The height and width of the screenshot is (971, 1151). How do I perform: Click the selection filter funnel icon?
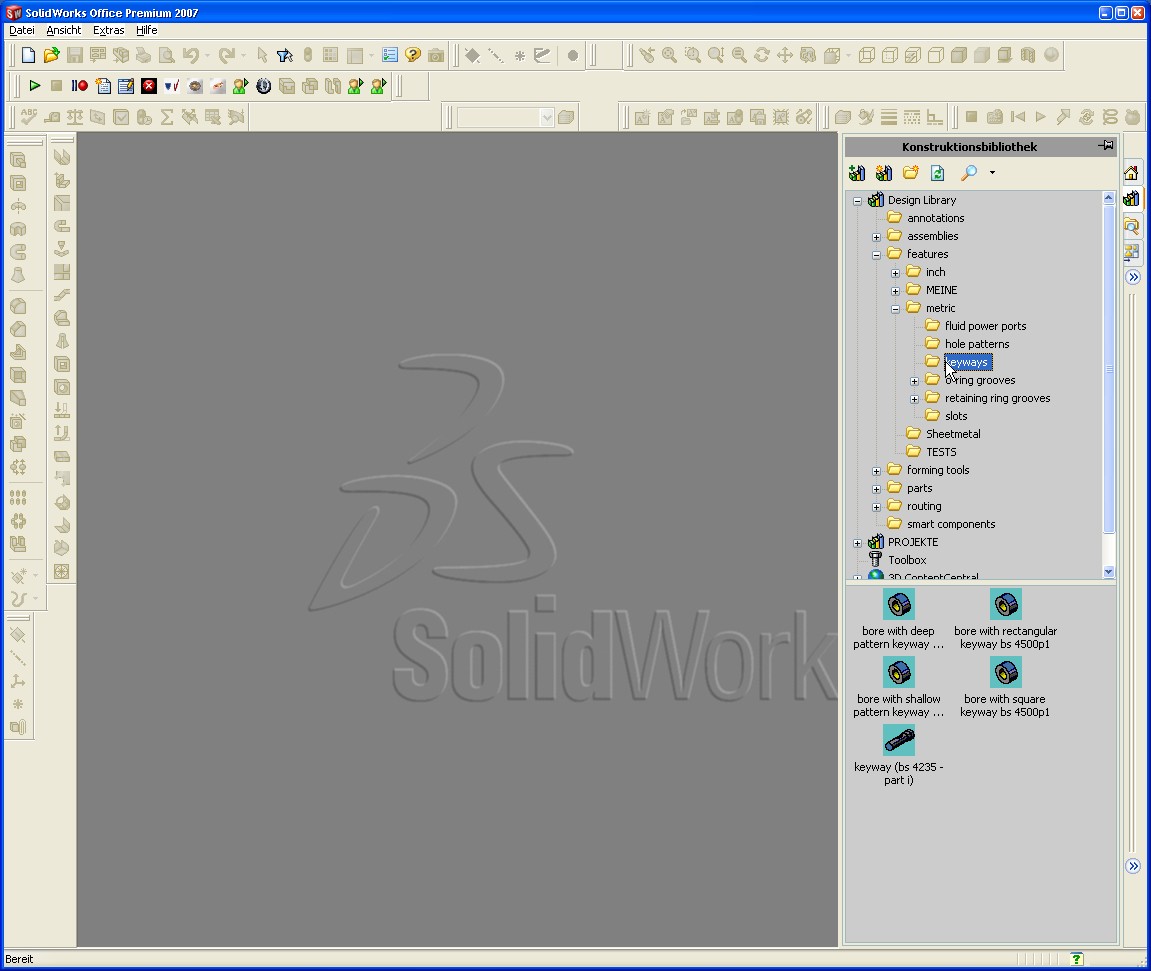coord(285,55)
